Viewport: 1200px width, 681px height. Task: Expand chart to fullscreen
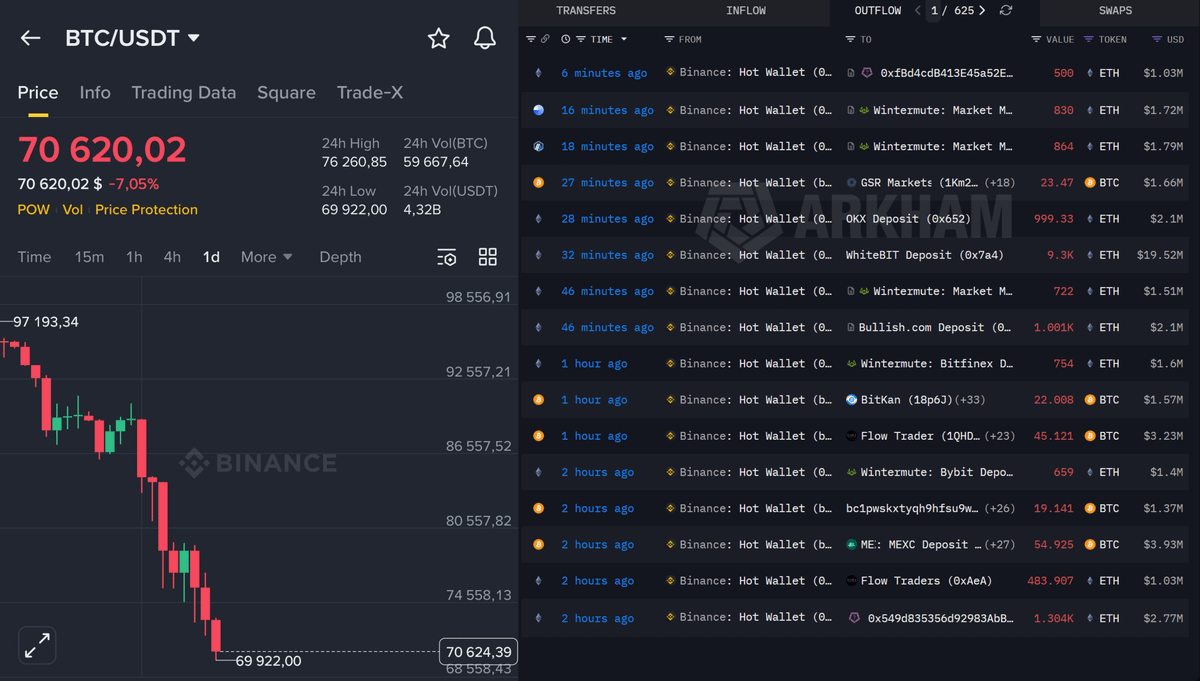37,646
